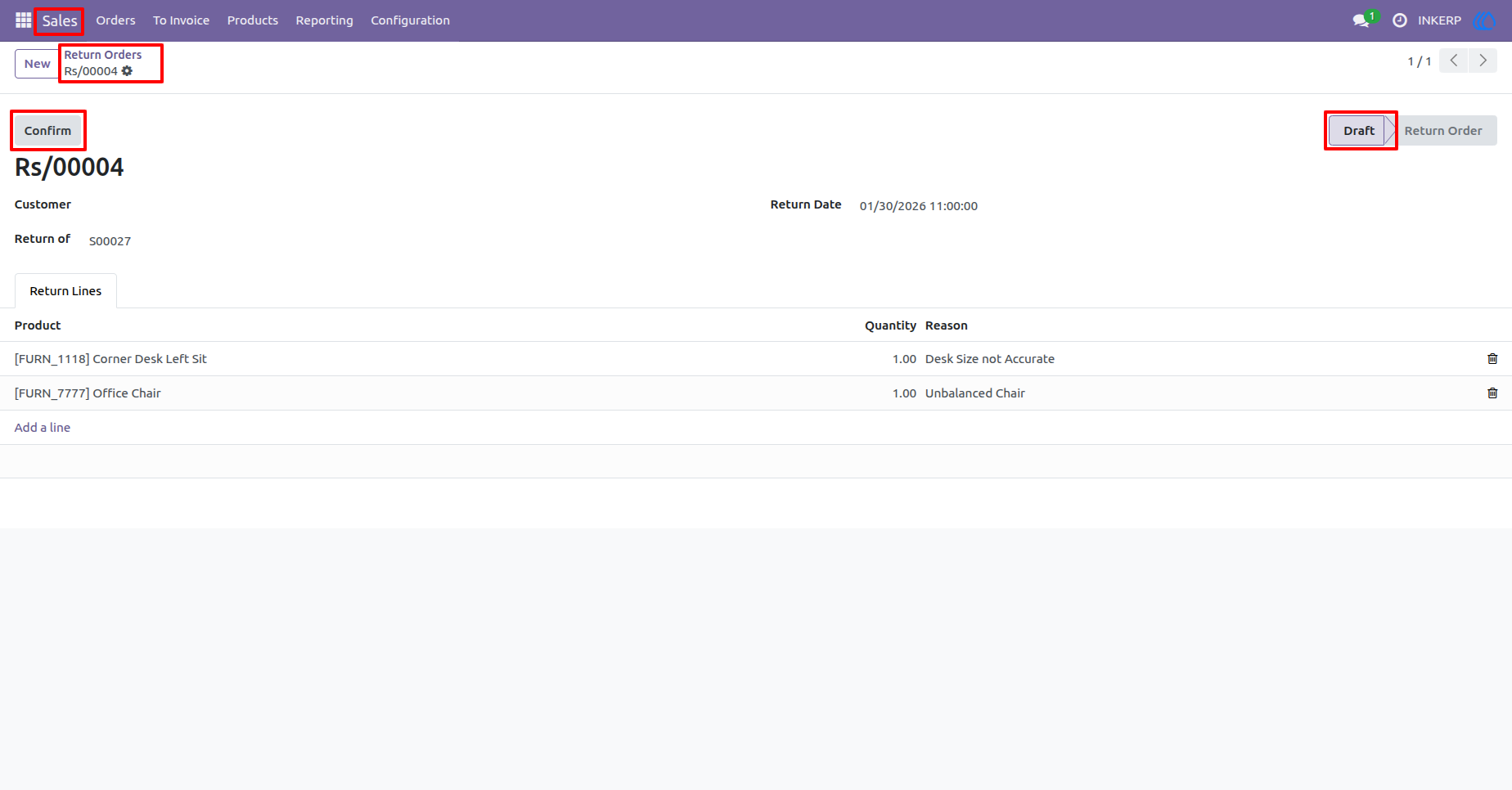Open the messages conversation icon

[x=1361, y=20]
